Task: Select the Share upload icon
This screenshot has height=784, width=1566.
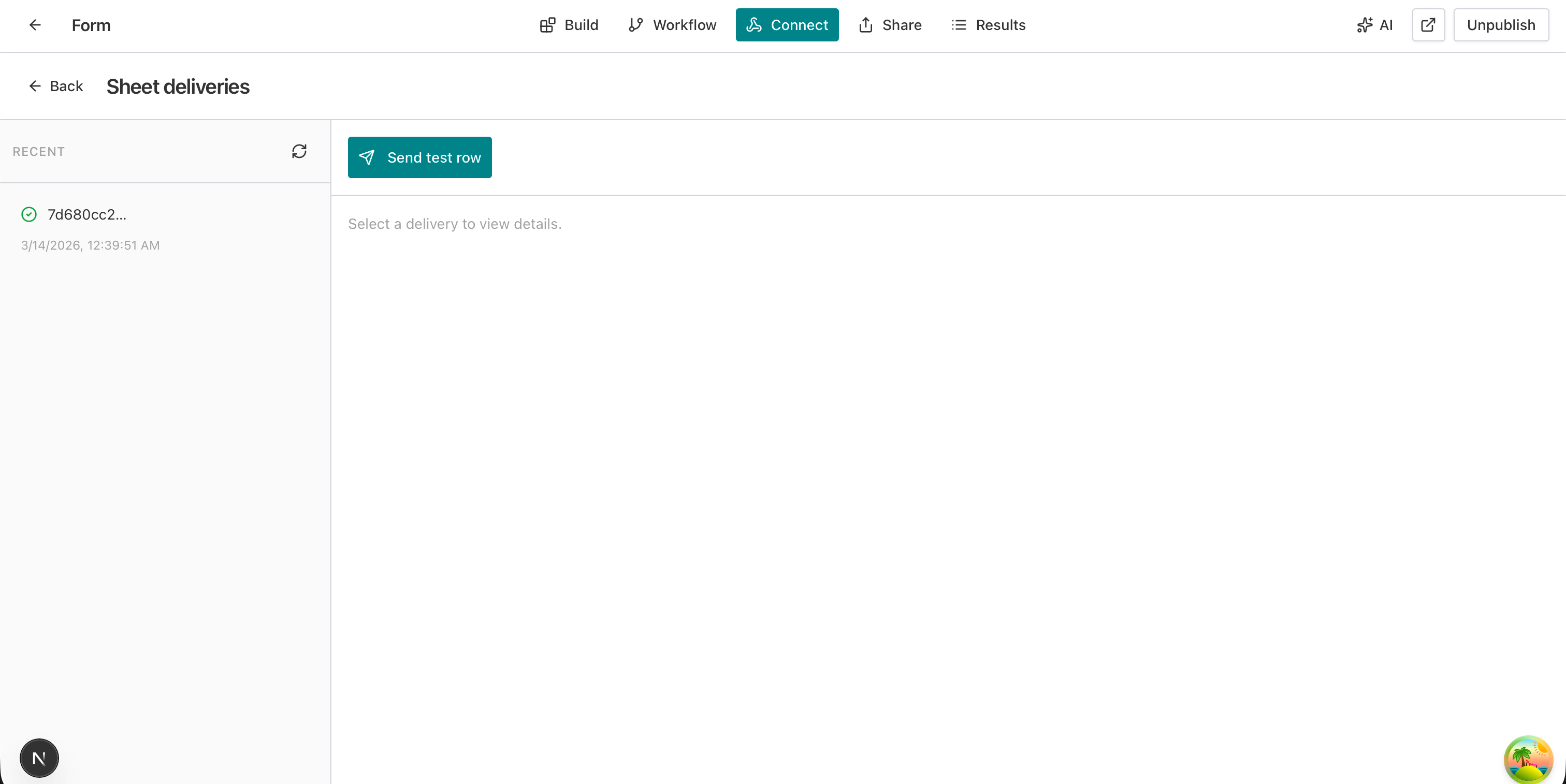Action: tap(866, 25)
